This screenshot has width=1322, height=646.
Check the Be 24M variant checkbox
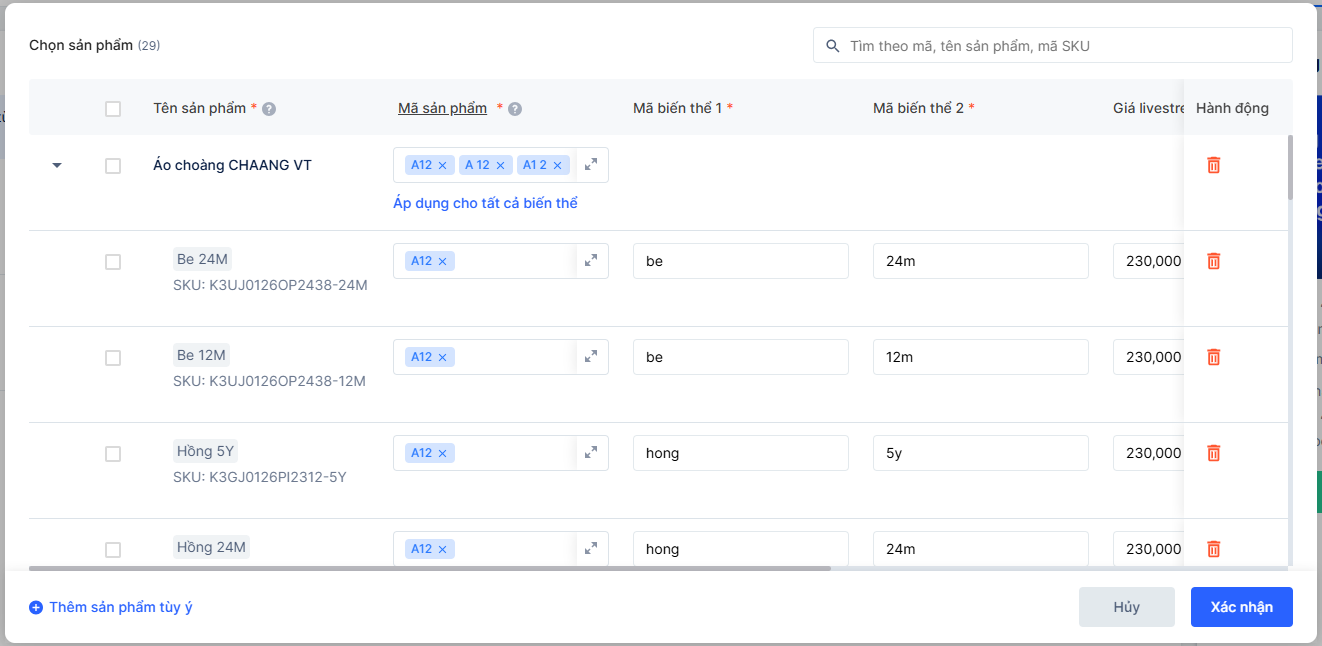[113, 262]
